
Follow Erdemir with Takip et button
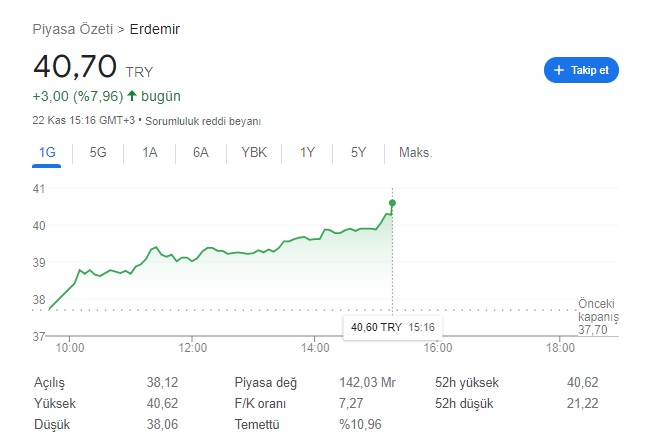[581, 70]
